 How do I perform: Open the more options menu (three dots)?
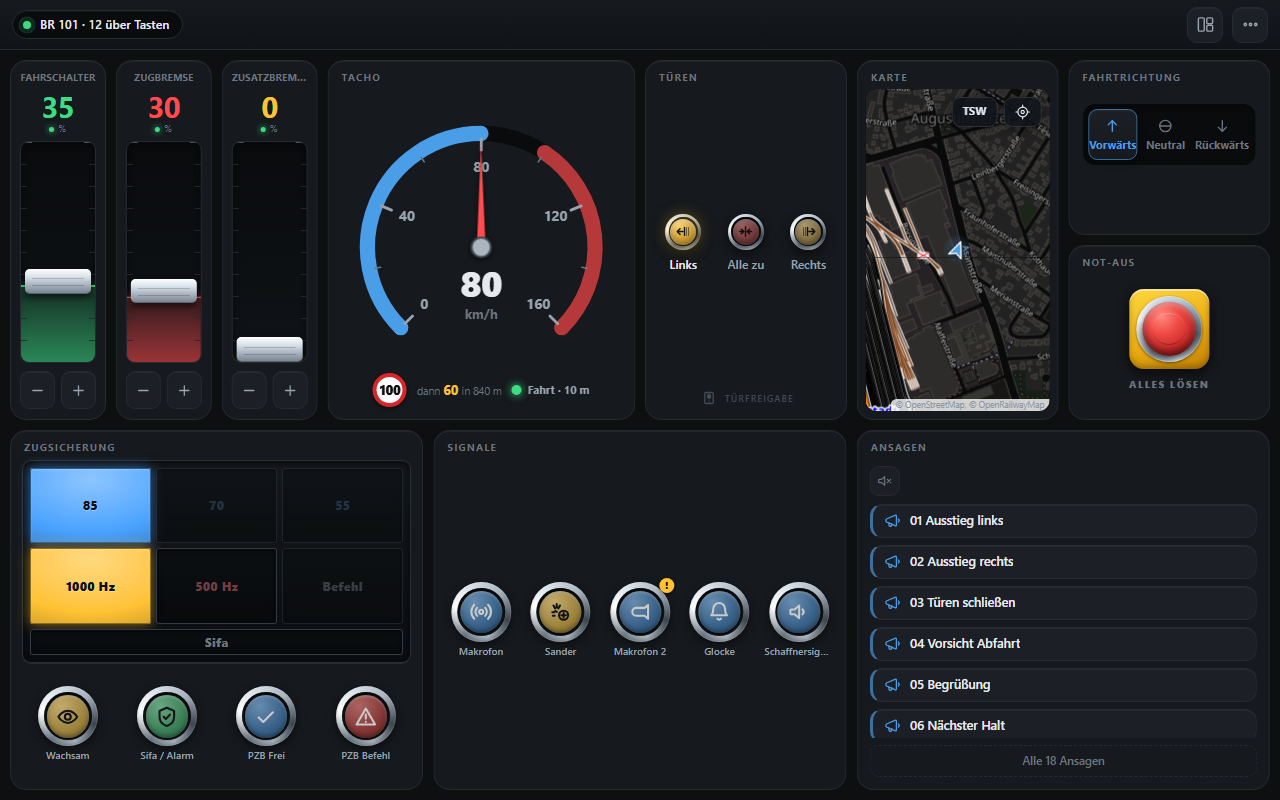pos(1250,24)
